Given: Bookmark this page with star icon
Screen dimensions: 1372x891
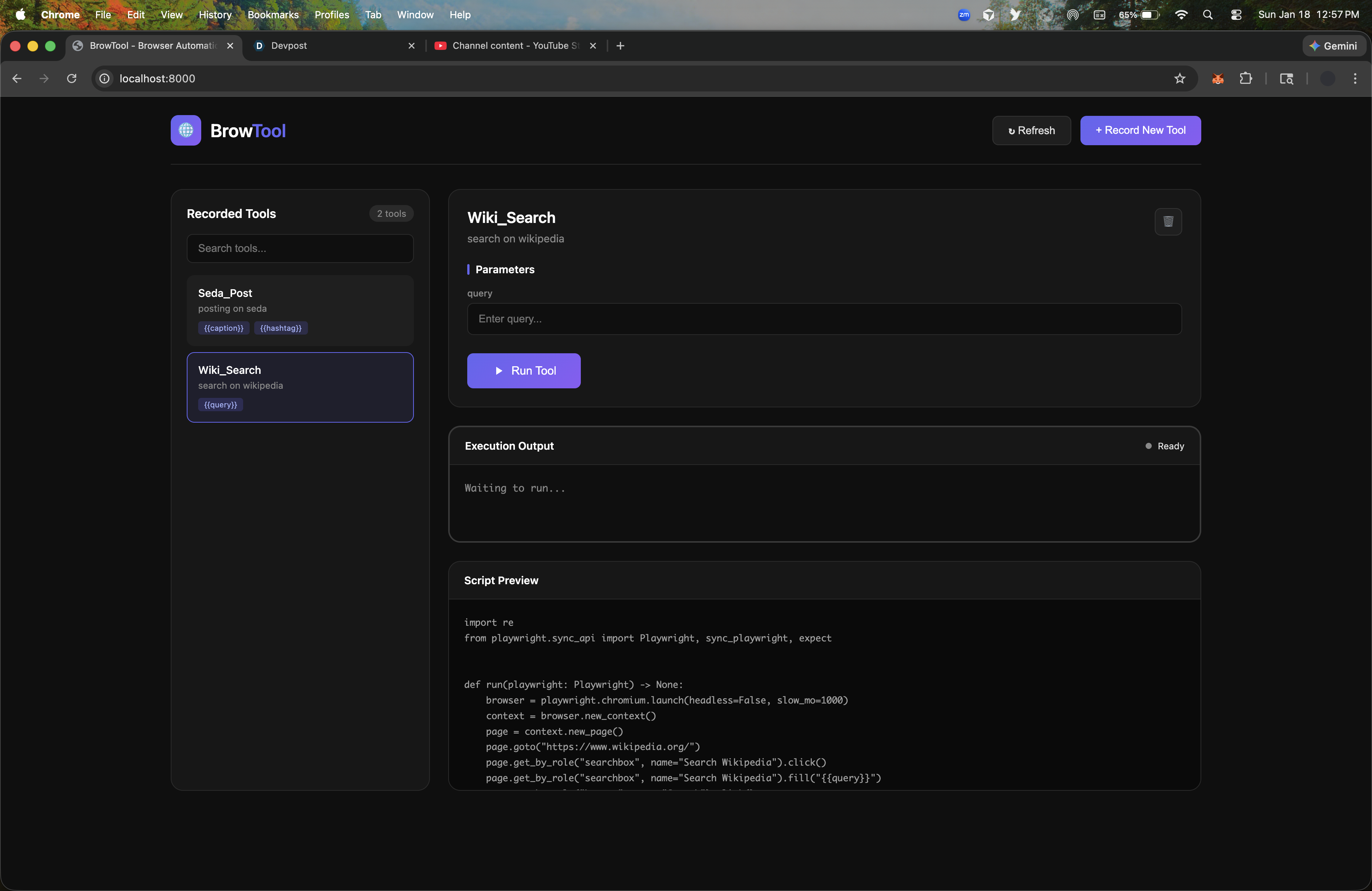Looking at the screenshot, I should pyautogui.click(x=1180, y=79).
